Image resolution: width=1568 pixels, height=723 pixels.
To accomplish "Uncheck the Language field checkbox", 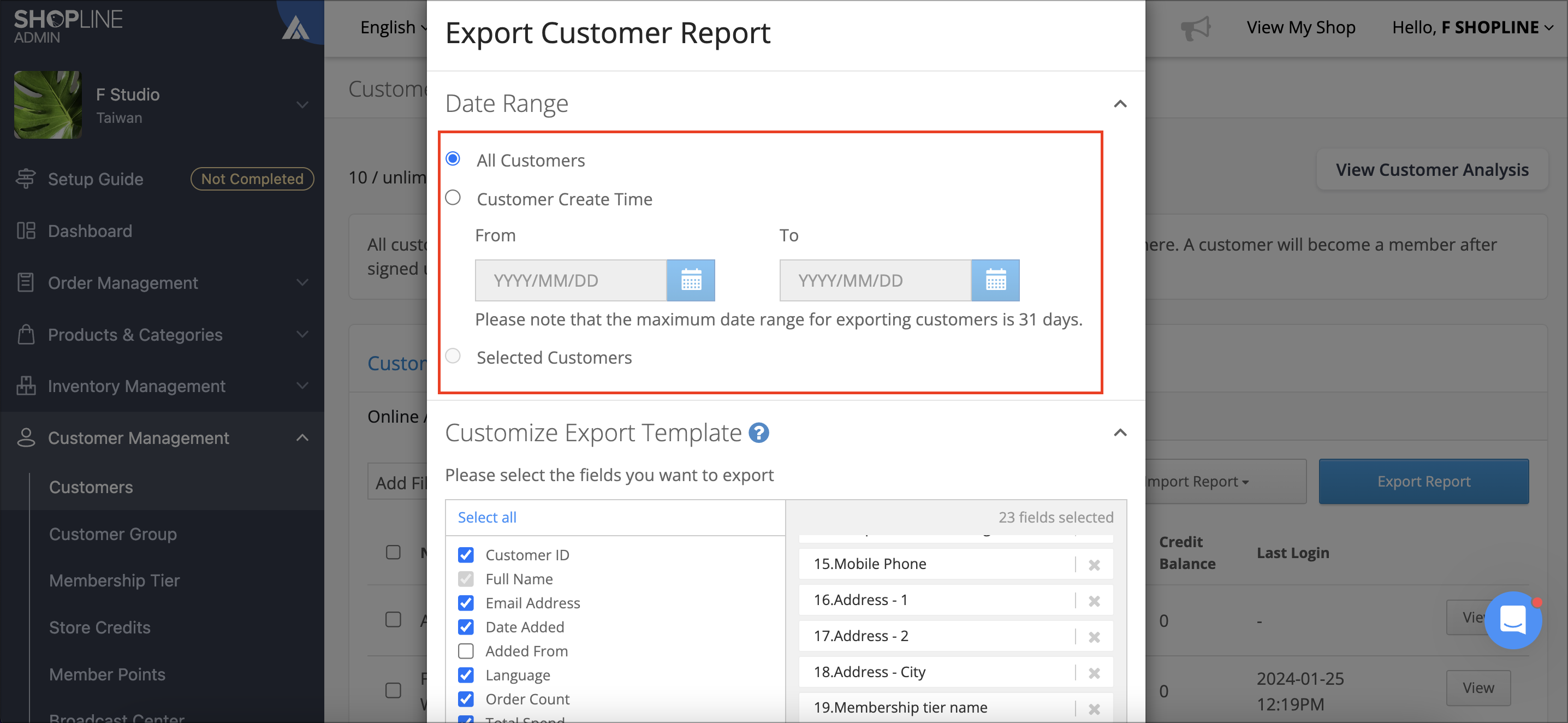I will pos(466,675).
